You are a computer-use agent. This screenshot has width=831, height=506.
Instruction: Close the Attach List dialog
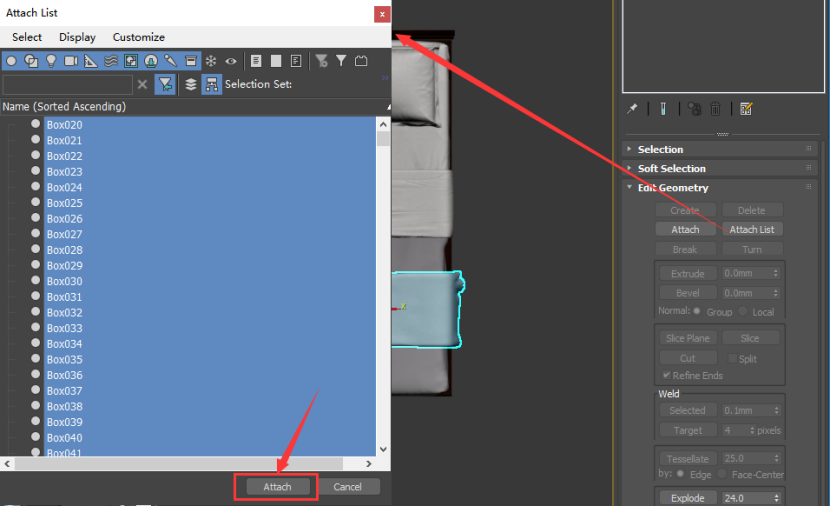coord(382,14)
